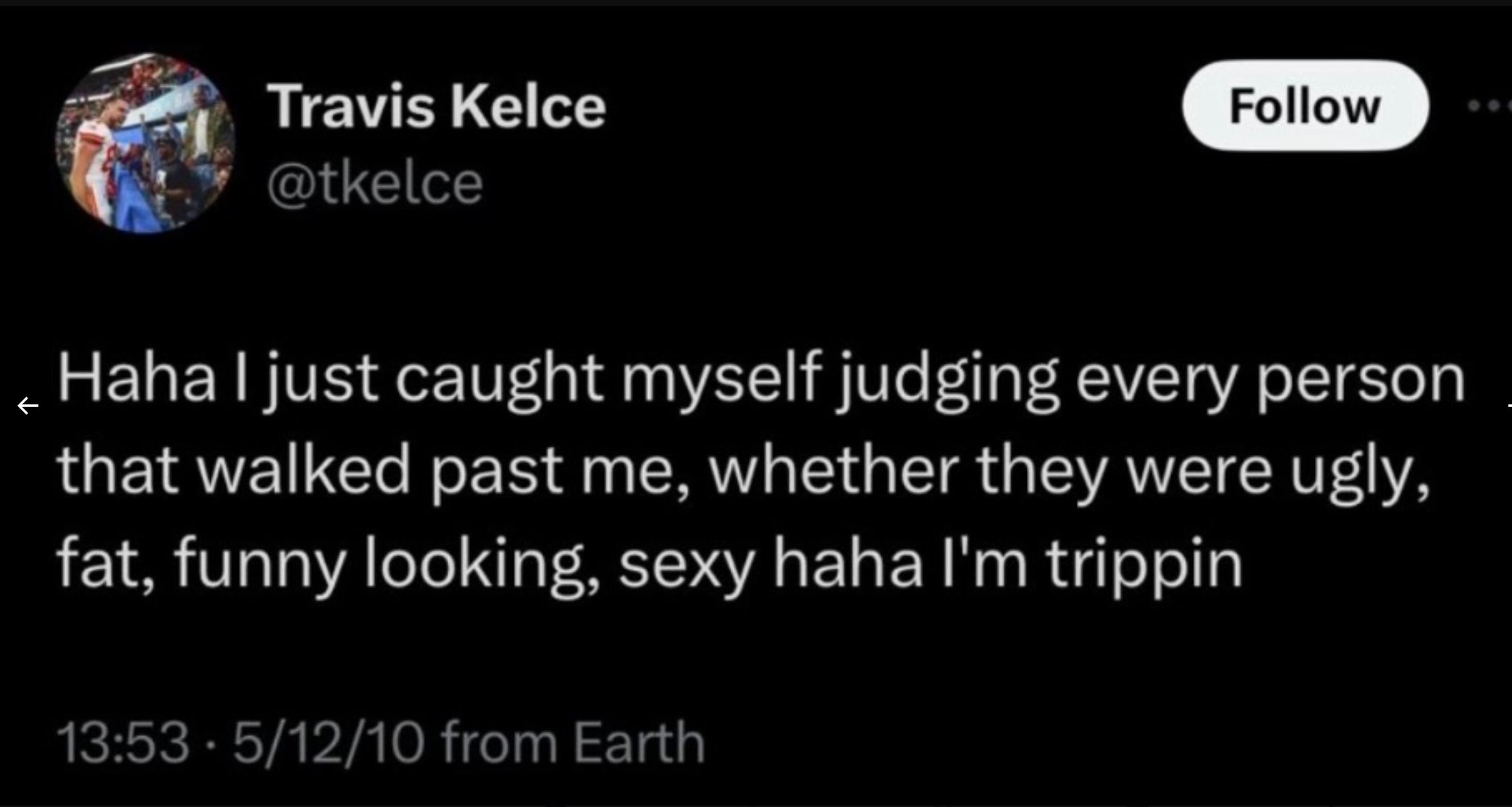Click the left back arrow icon
This screenshot has width=1512, height=807.
coord(28,406)
